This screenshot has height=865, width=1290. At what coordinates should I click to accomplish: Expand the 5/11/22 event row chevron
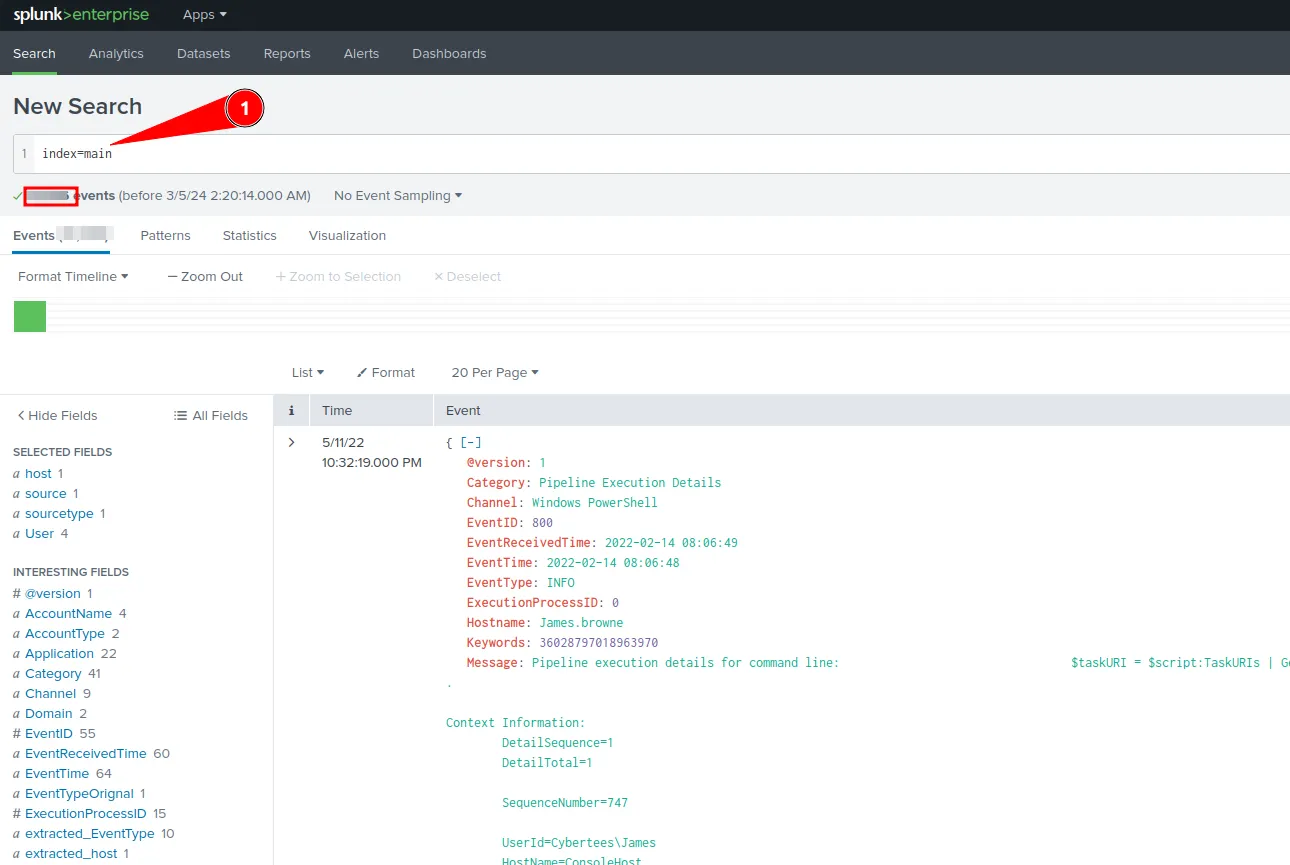pyautogui.click(x=291, y=442)
